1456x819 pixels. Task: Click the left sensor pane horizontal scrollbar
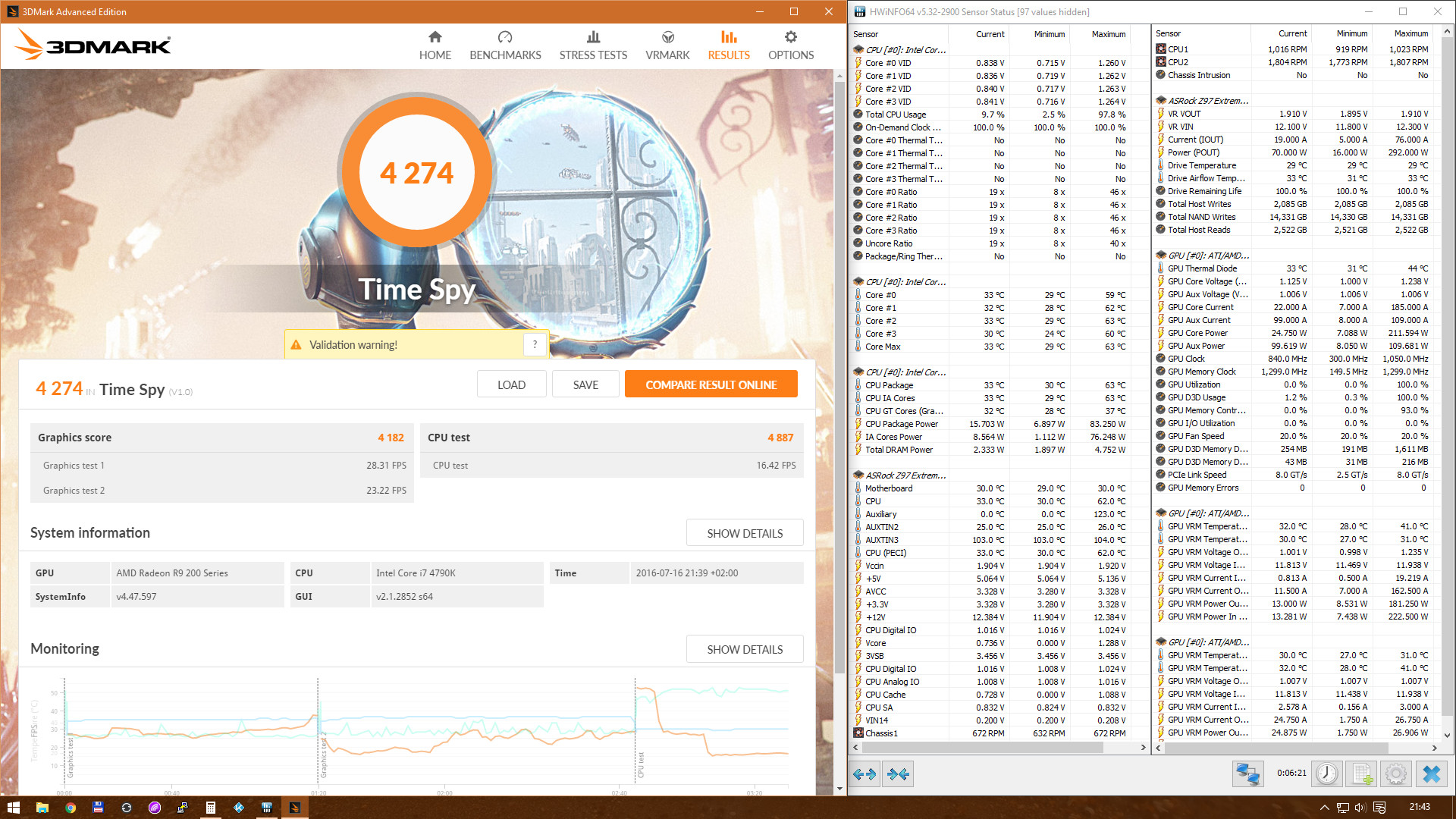pos(982,748)
